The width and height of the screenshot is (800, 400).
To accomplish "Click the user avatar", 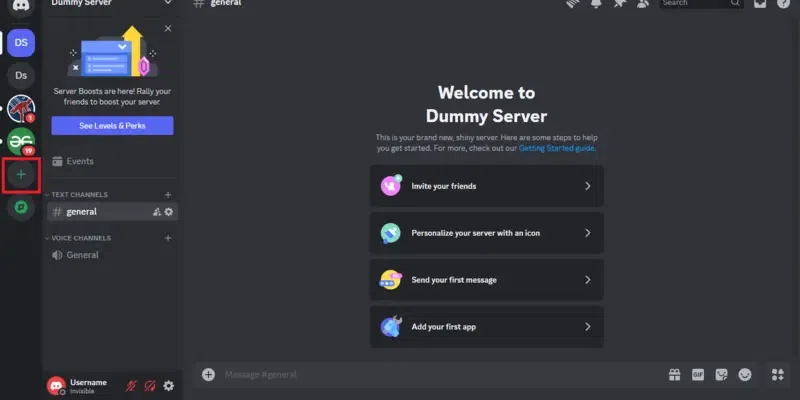I will [56, 386].
